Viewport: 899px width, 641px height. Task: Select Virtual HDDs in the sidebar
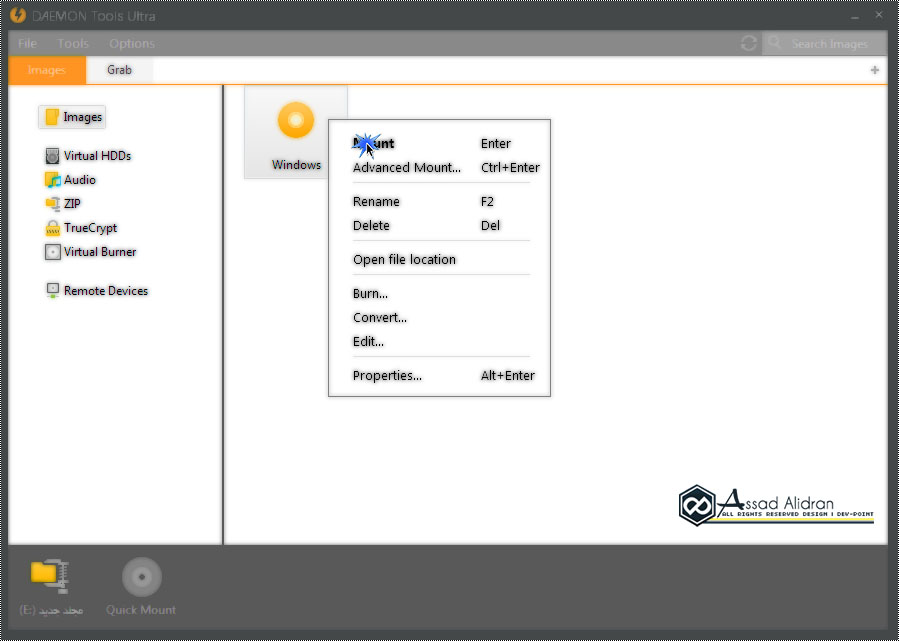click(x=97, y=156)
